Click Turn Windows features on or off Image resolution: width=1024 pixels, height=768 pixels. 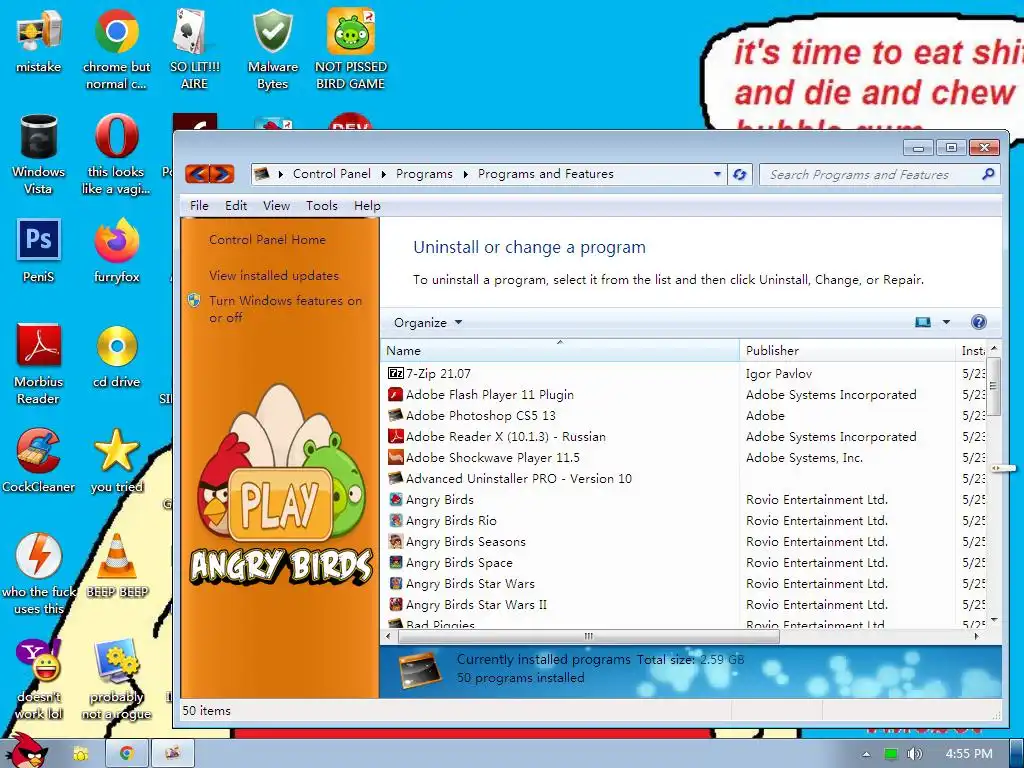pos(285,309)
